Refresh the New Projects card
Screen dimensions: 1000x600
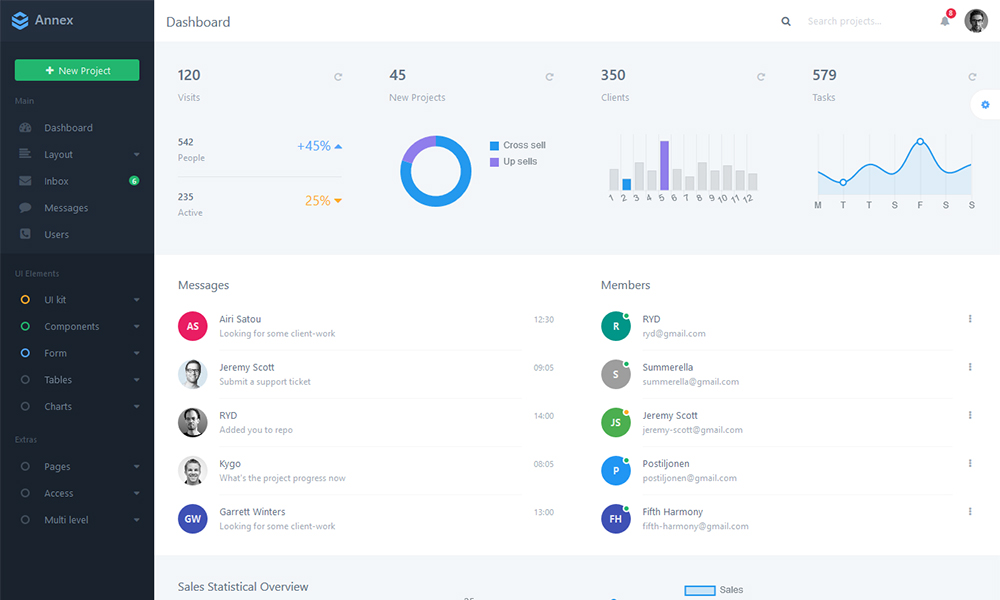point(549,77)
